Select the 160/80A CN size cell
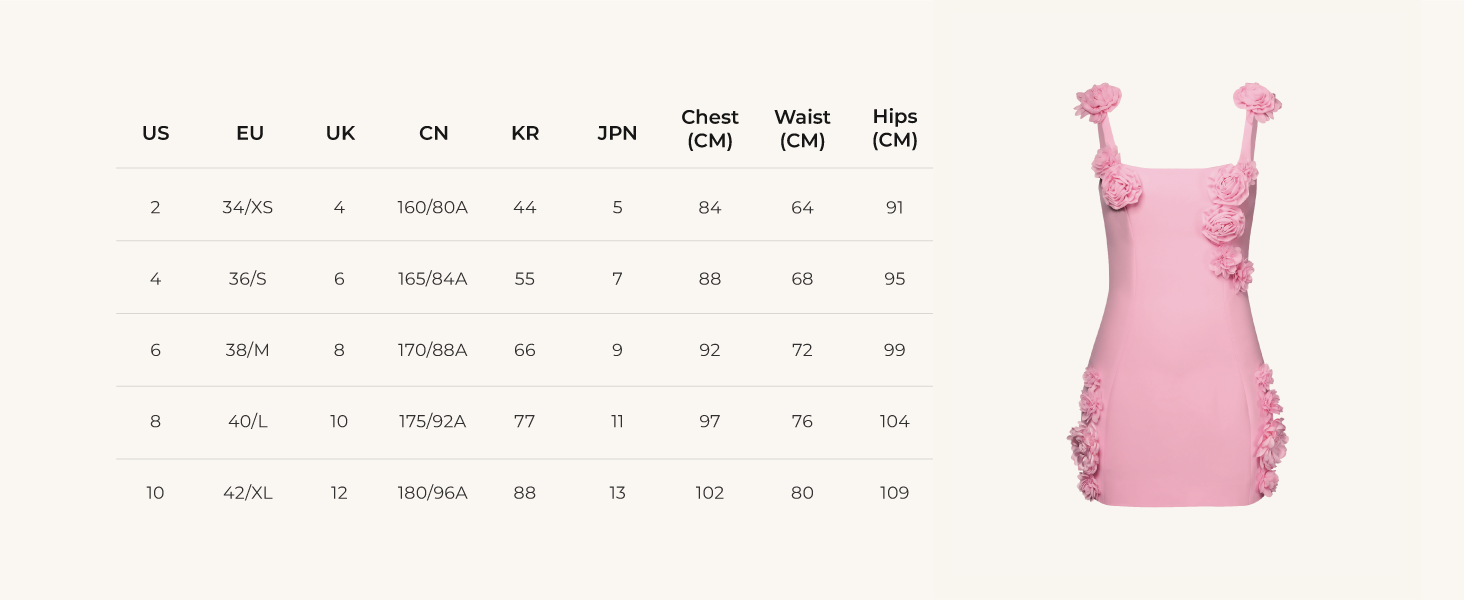Viewport: 1464px width, 600px height. click(x=432, y=208)
